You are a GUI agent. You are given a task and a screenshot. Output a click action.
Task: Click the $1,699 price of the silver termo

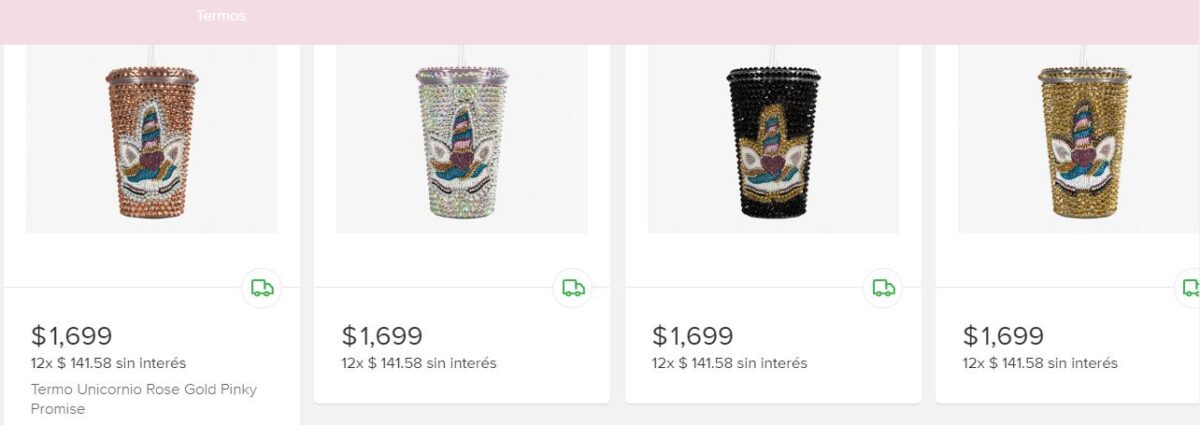click(382, 336)
